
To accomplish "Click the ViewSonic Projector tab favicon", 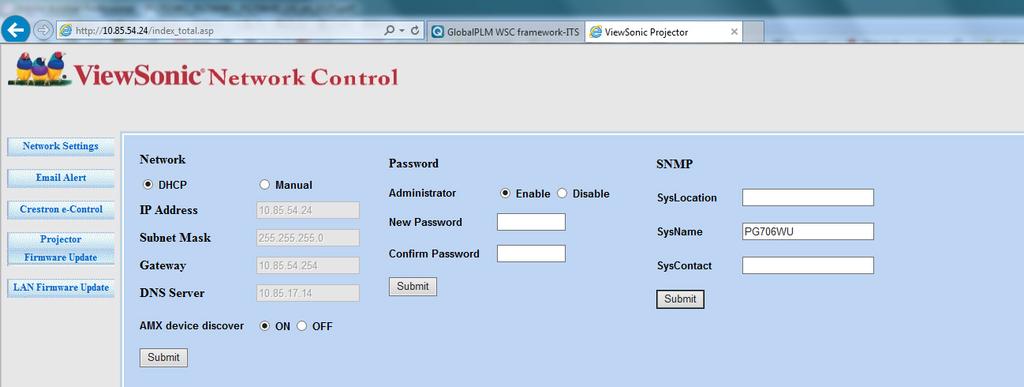I will coord(596,32).
